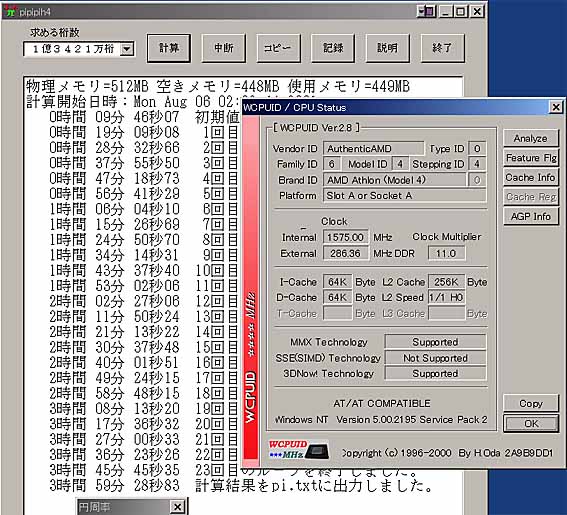567x515 pixels.
Task: Click the 説明 (help) button
Action: (x=388, y=48)
